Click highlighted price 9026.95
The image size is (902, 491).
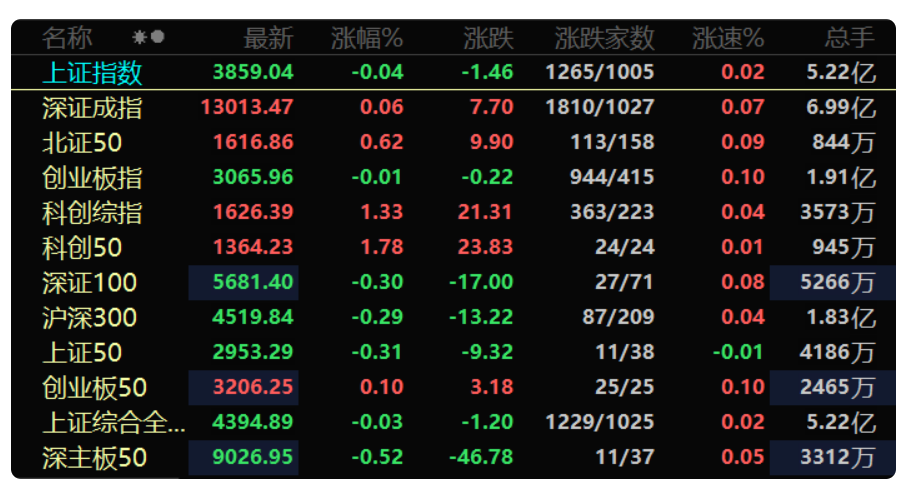pyautogui.click(x=243, y=458)
